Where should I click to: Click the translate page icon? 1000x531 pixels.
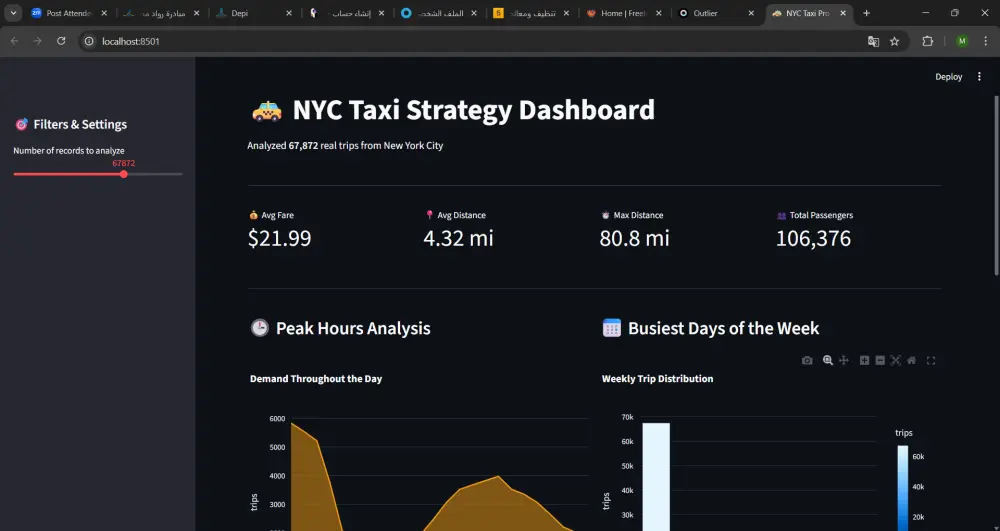(x=873, y=41)
